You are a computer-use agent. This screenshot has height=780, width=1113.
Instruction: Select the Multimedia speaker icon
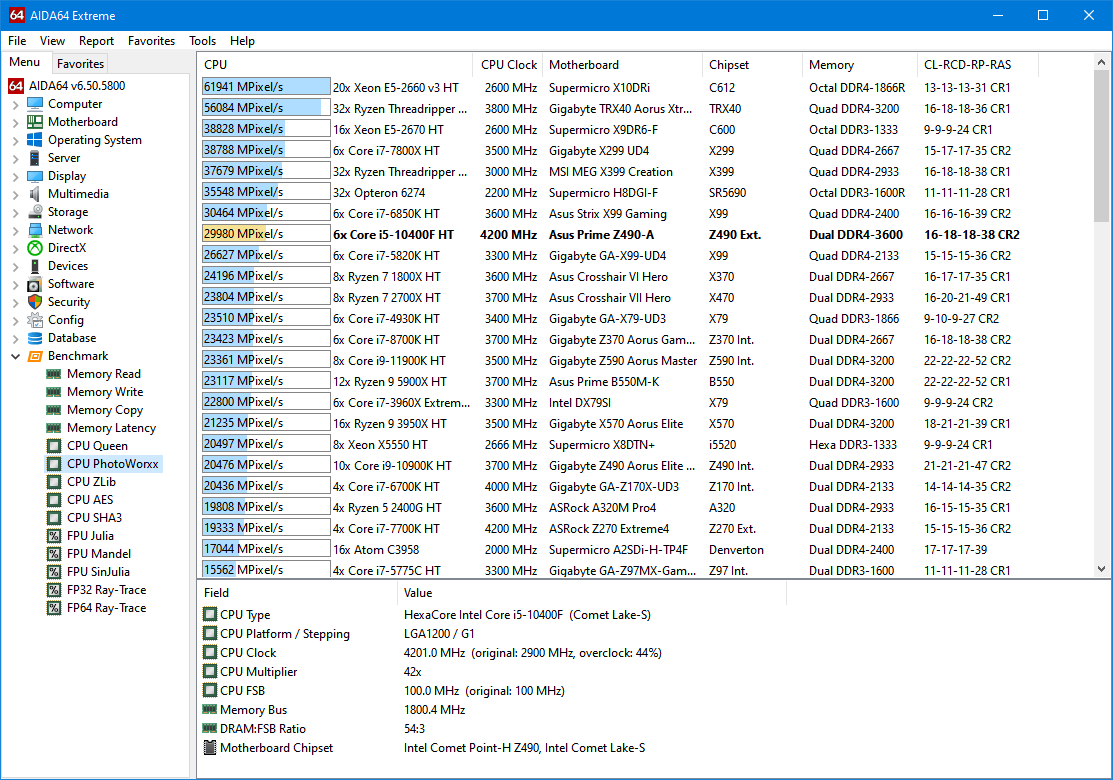pos(35,194)
